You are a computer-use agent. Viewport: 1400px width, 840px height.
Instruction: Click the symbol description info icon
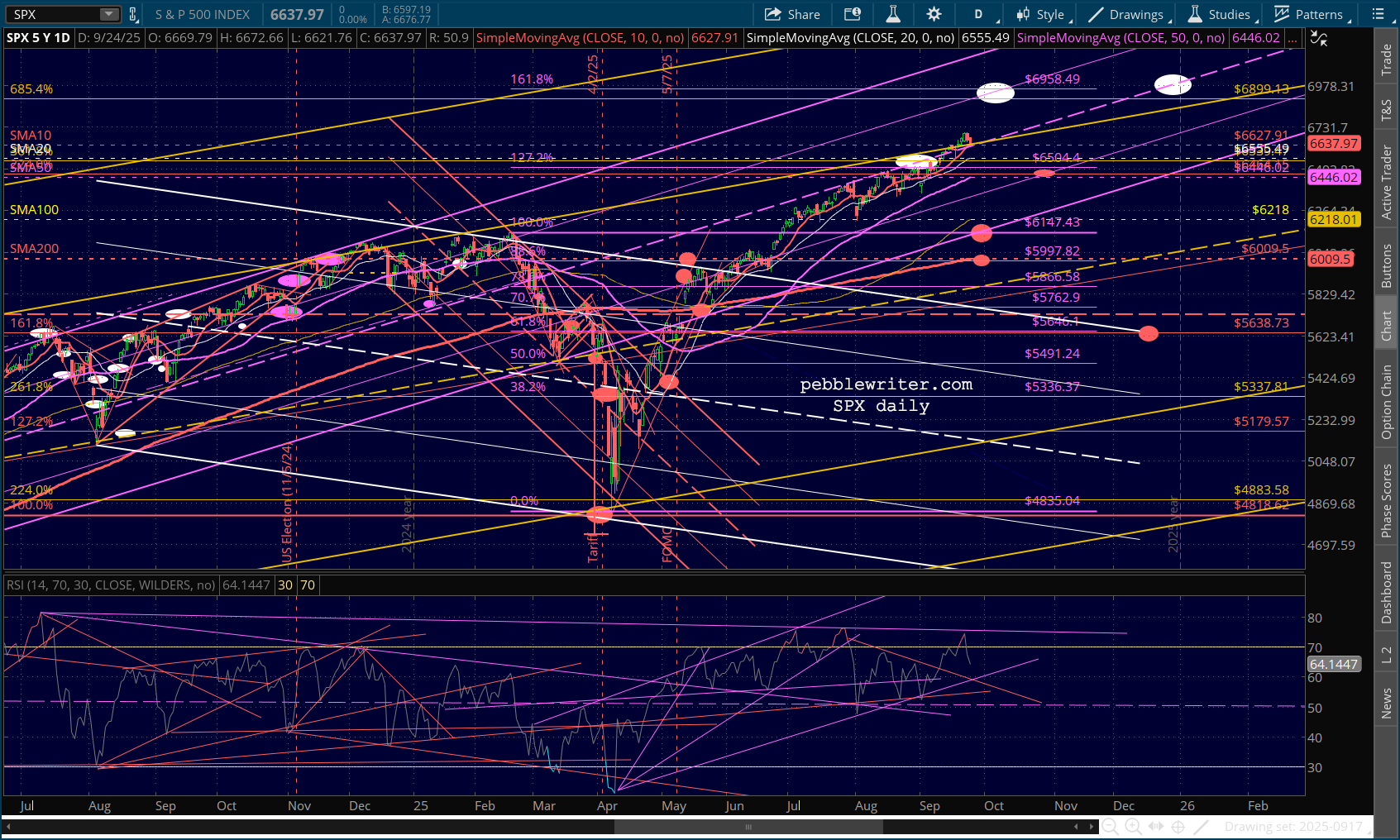[853, 14]
